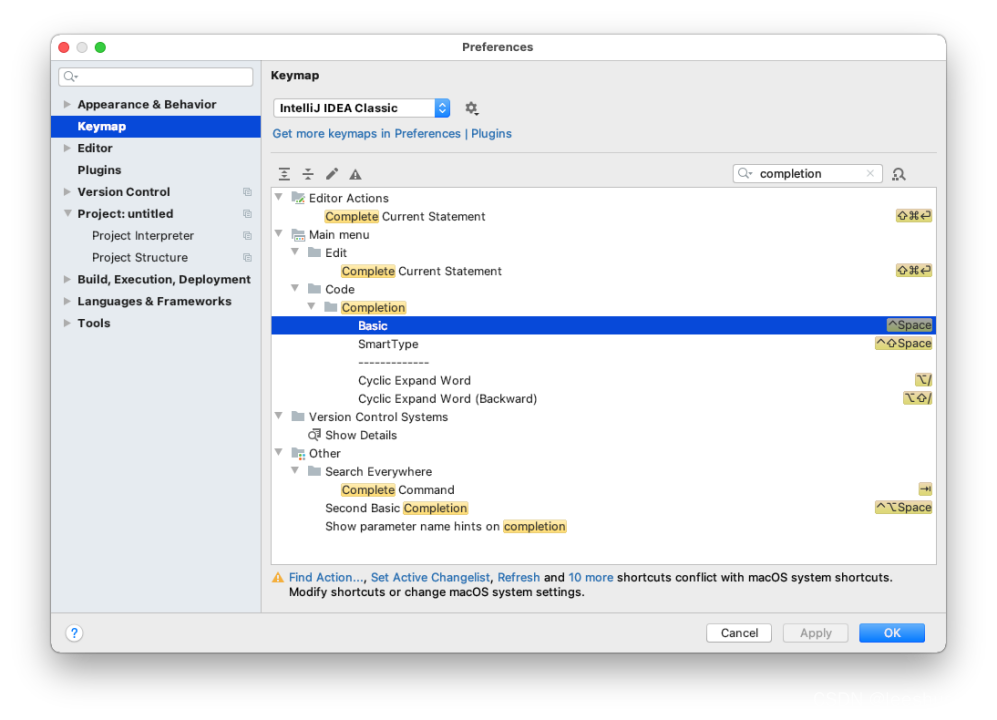Select the SmartType action row

(603, 344)
